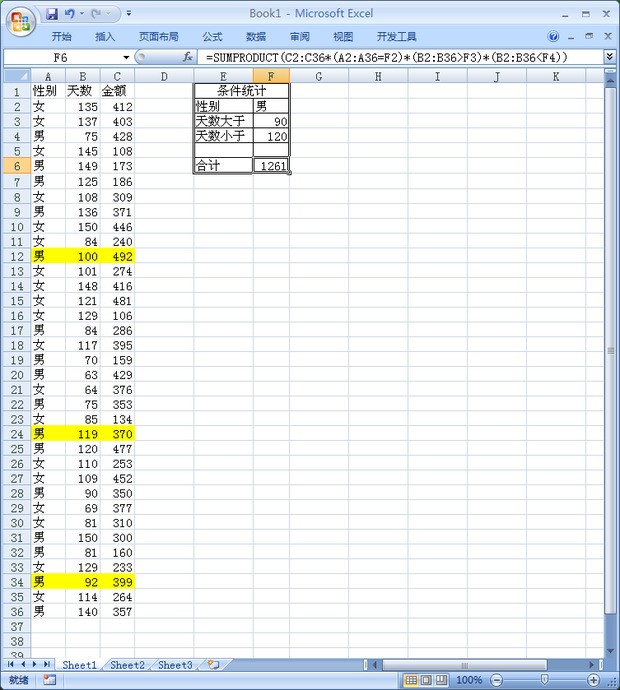Jump to first sheet navigation arrow
620x690 pixels.
click(11, 664)
